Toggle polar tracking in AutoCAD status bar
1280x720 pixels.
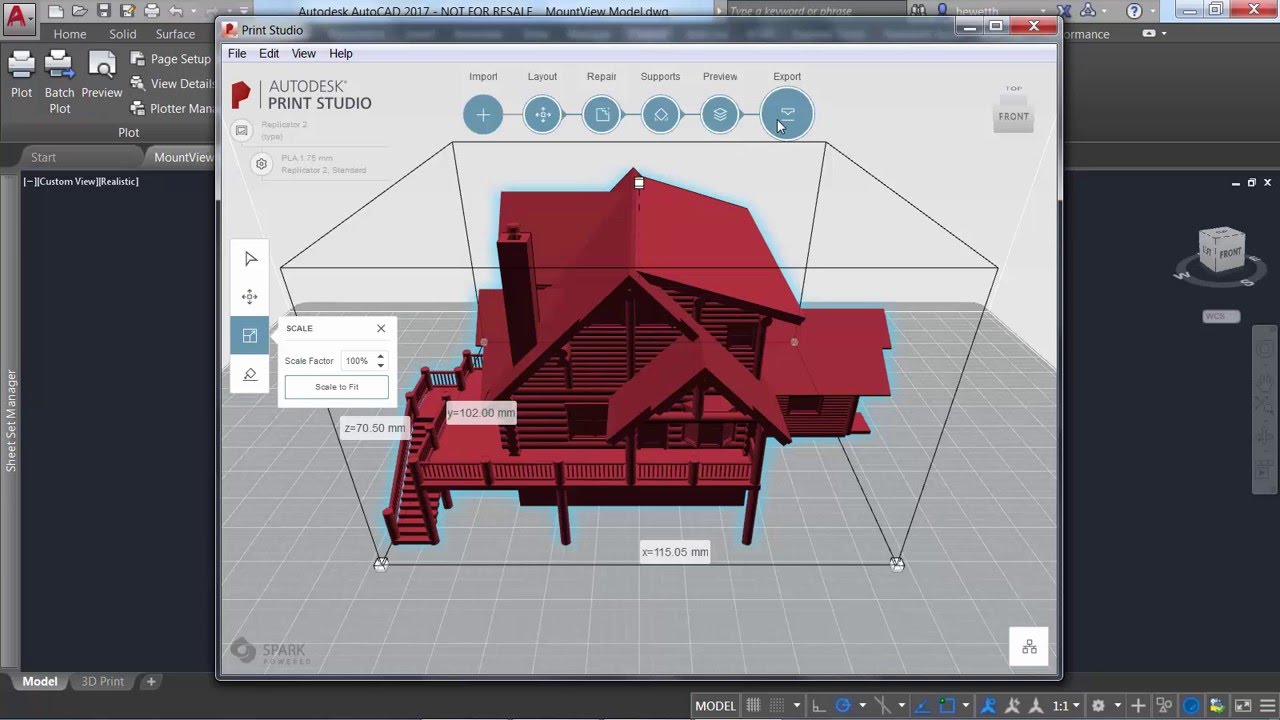[x=842, y=705]
